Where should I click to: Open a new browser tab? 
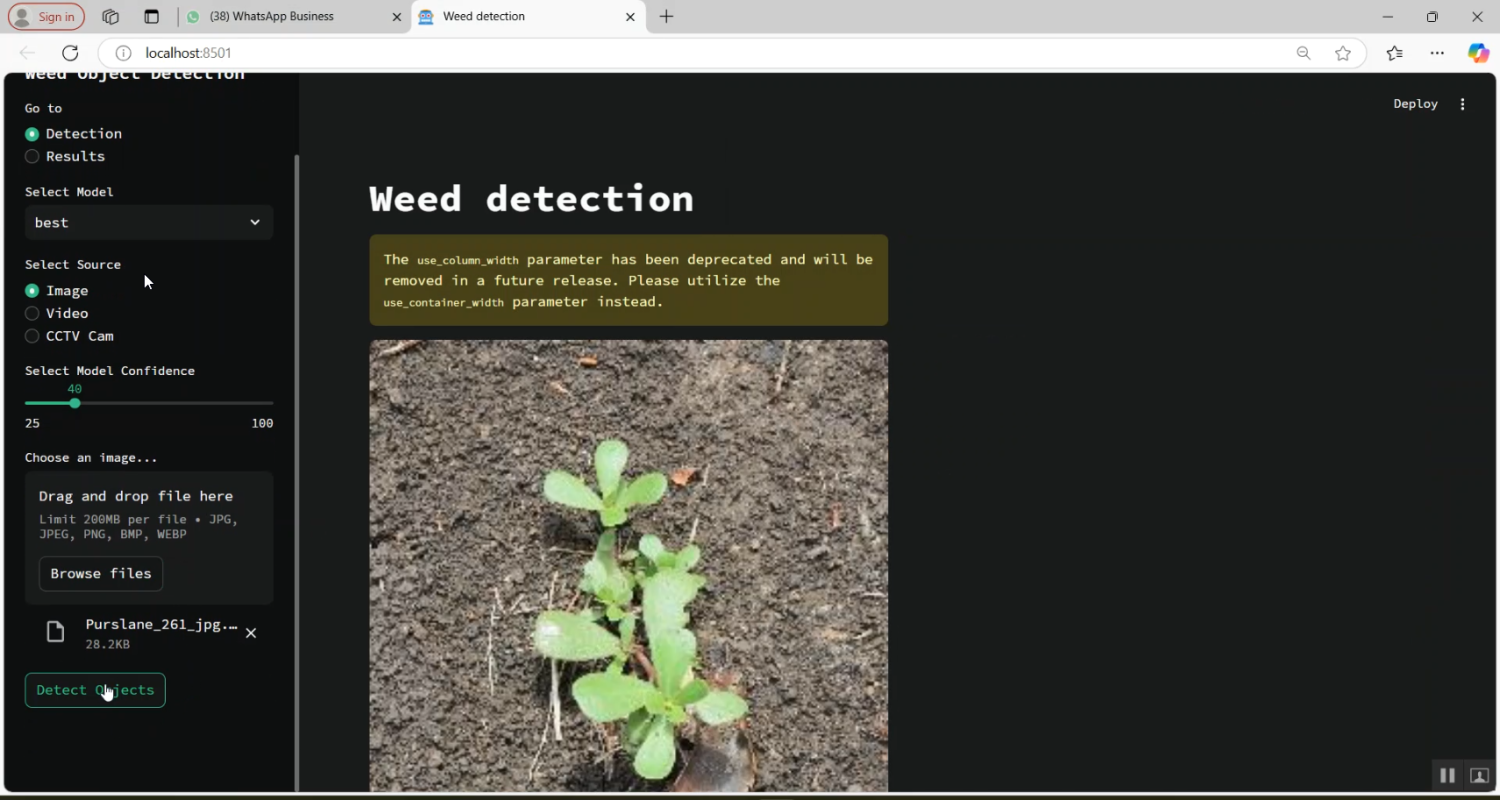coord(667,17)
